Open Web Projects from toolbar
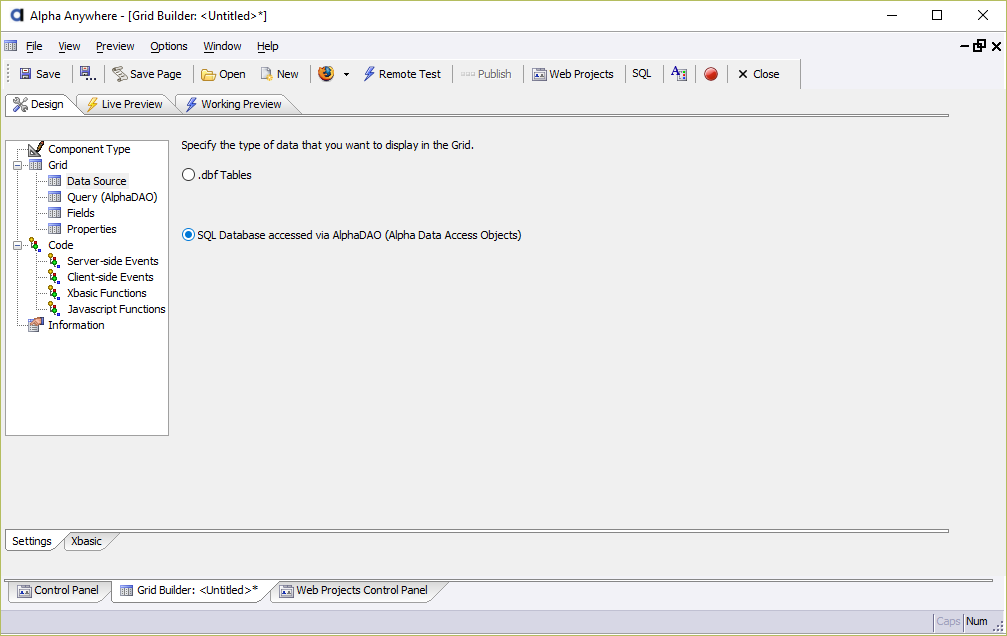The width and height of the screenshot is (1007, 636). (573, 74)
